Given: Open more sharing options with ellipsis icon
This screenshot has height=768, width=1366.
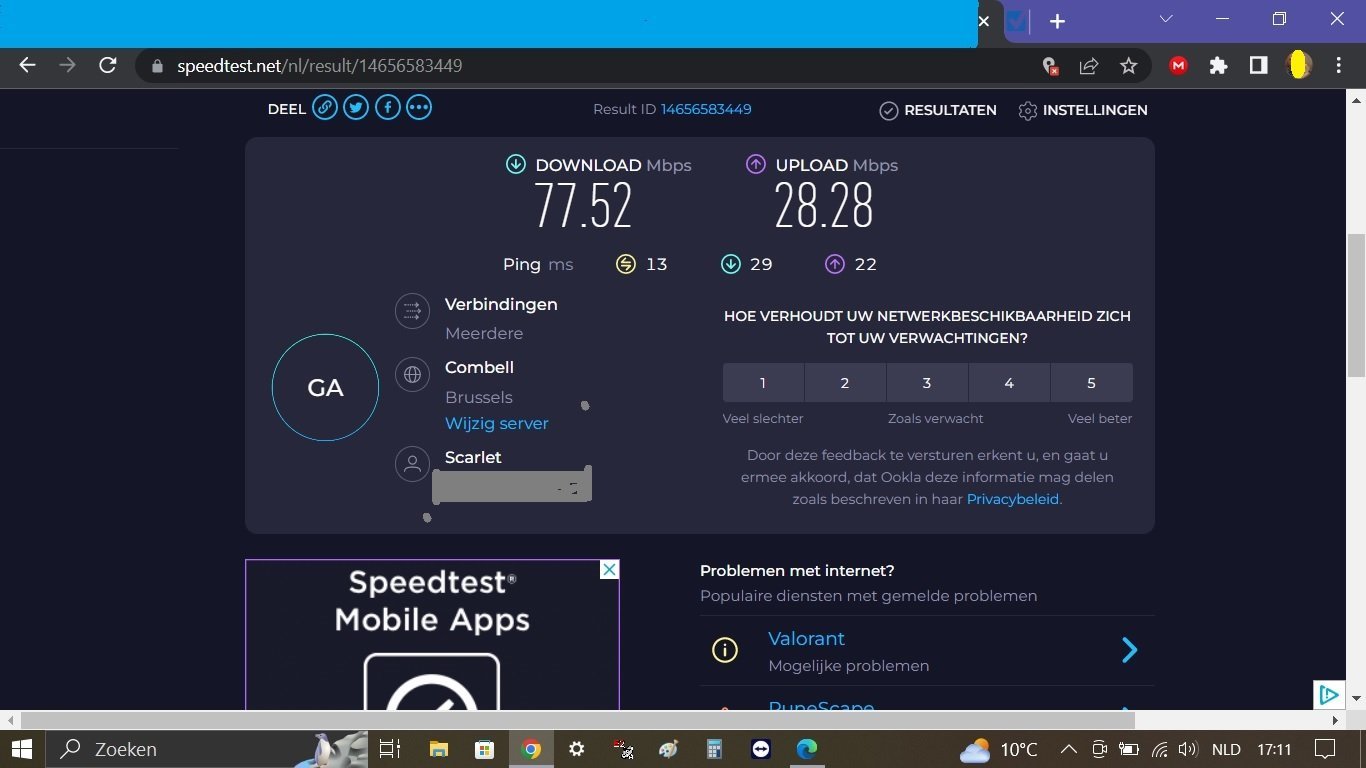Looking at the screenshot, I should click(x=419, y=108).
